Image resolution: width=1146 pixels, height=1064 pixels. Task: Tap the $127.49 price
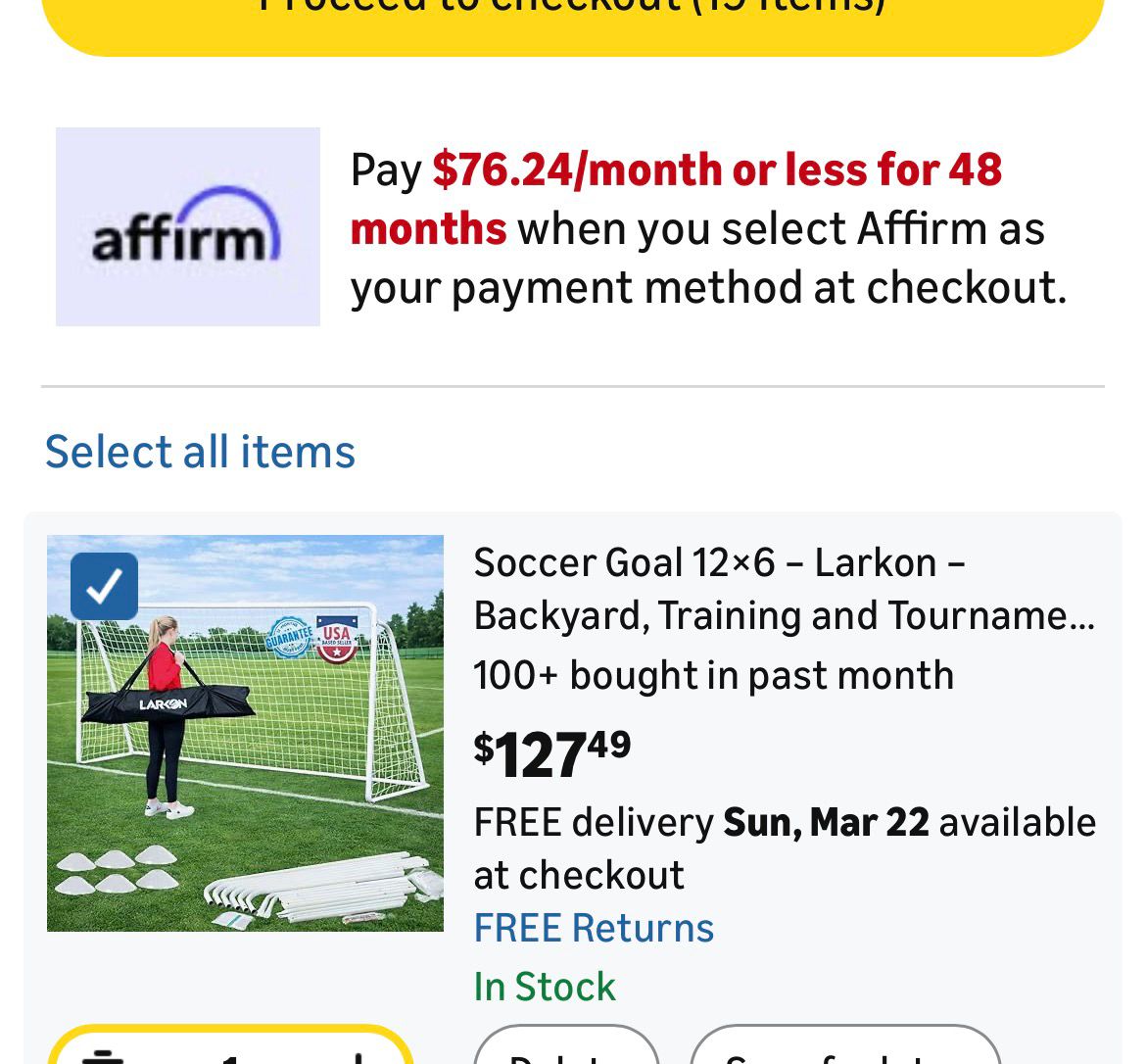552,754
